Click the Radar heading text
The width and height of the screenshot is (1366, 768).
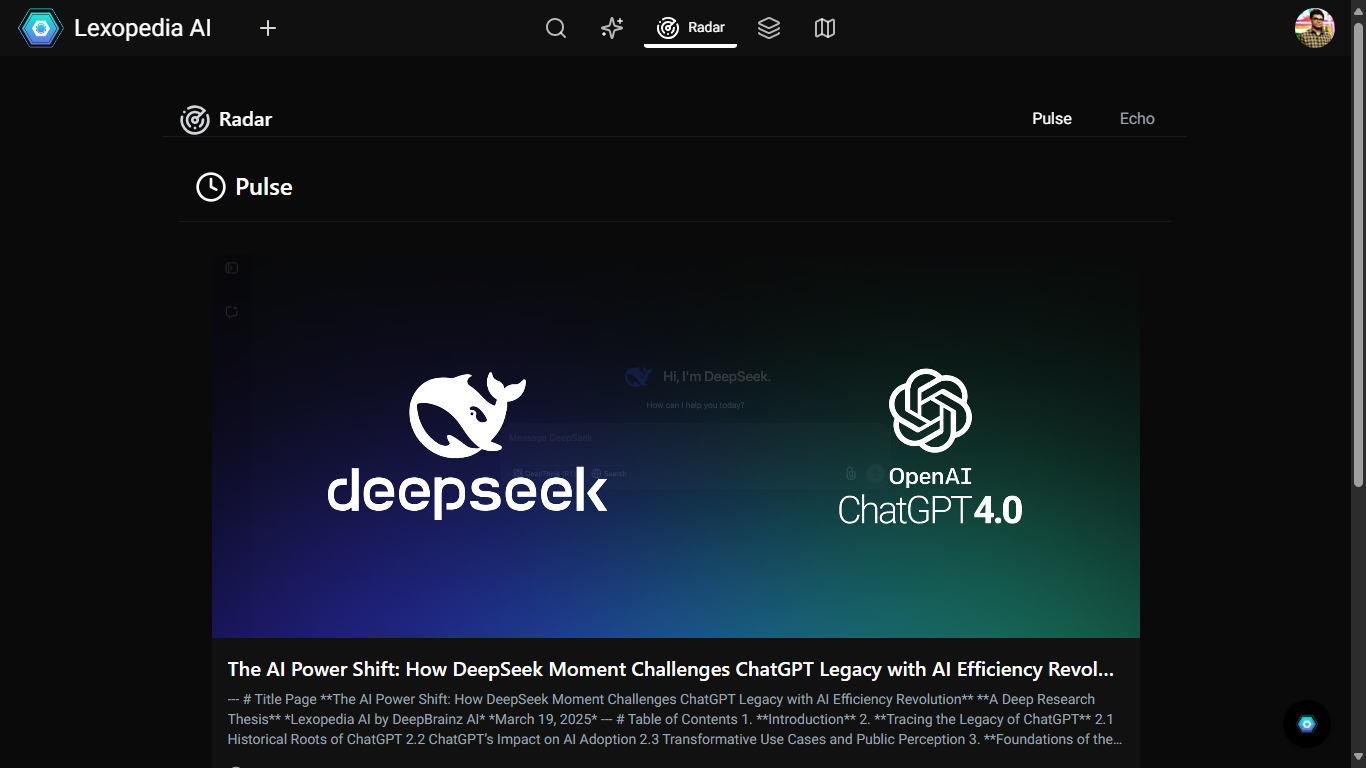[246, 119]
